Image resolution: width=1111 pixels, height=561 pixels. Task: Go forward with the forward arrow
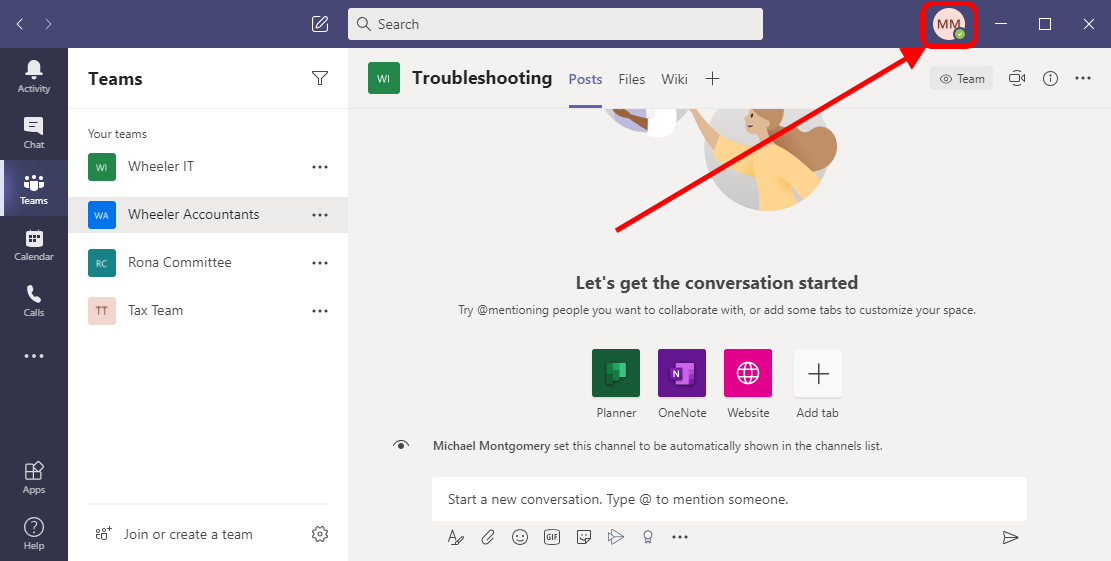click(48, 24)
